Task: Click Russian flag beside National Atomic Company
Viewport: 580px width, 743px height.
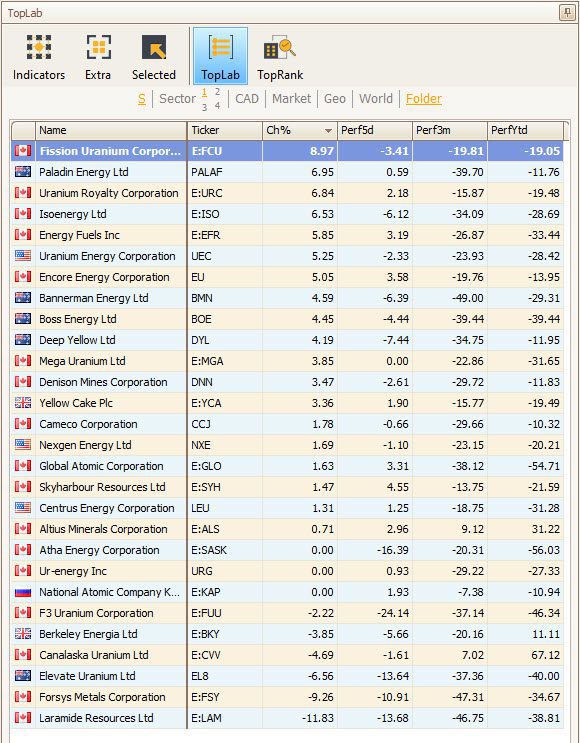Action: 23,592
